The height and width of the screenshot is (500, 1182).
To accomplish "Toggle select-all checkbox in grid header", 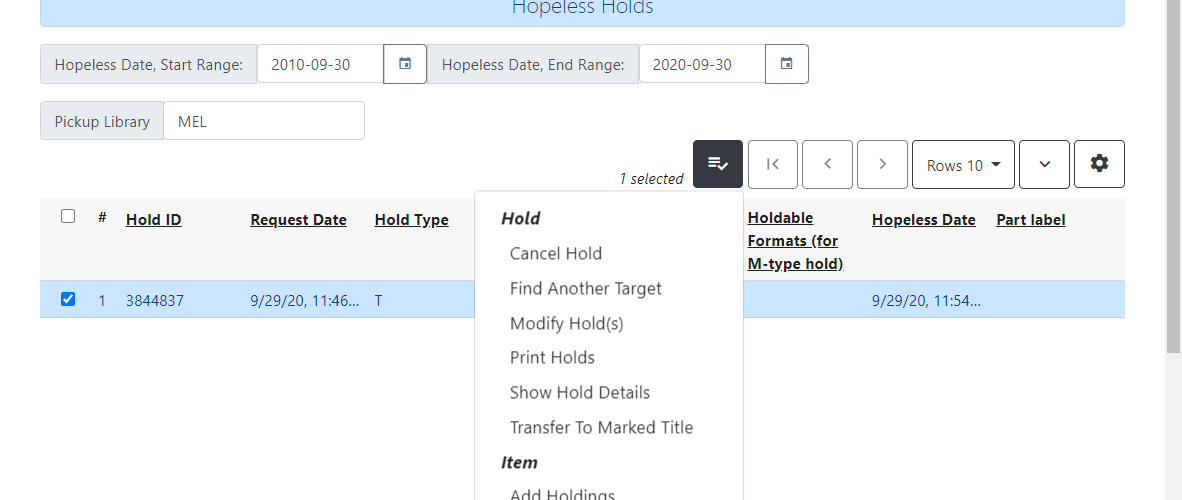I will pos(68,216).
